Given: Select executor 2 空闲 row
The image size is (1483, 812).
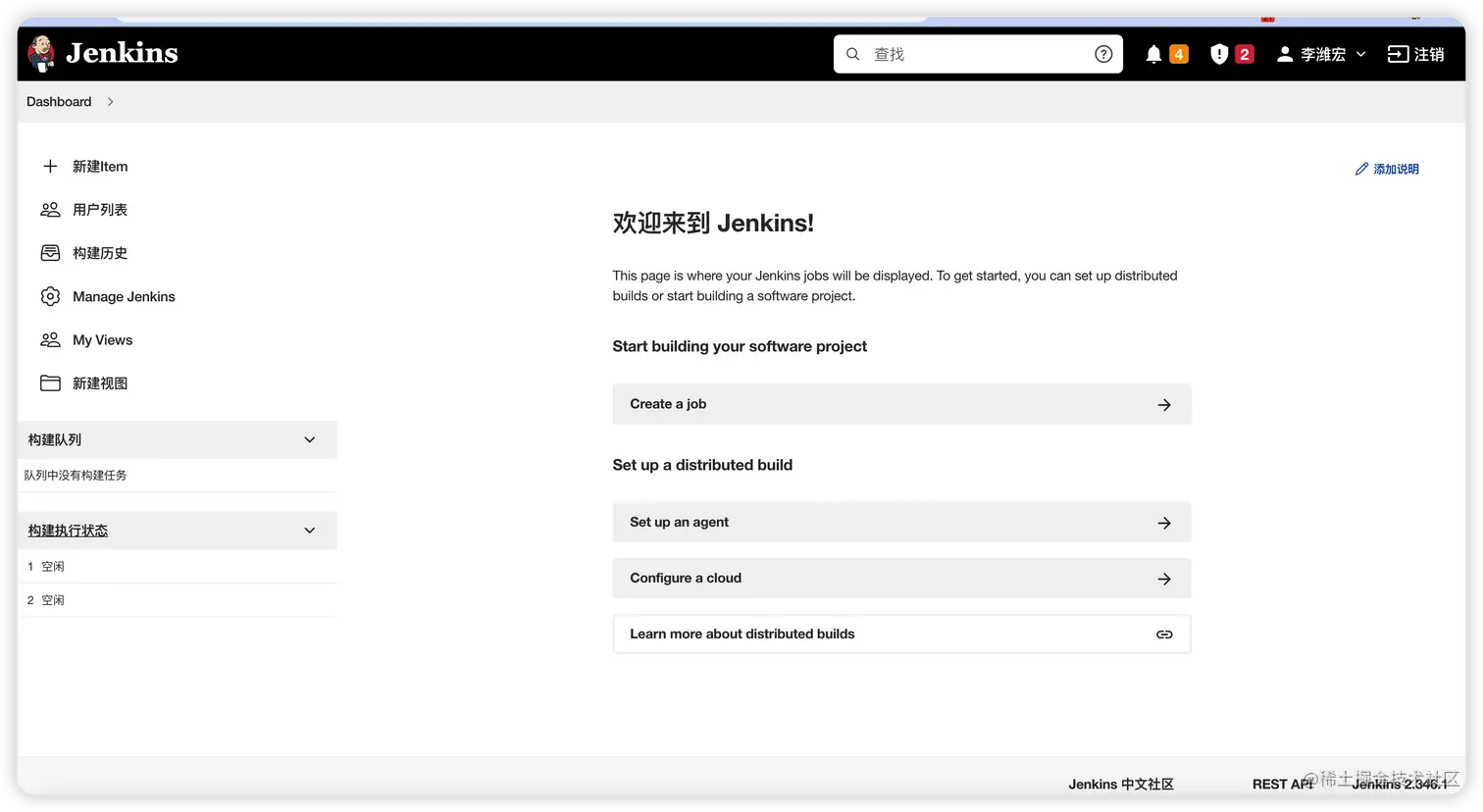Looking at the screenshot, I should coord(178,600).
